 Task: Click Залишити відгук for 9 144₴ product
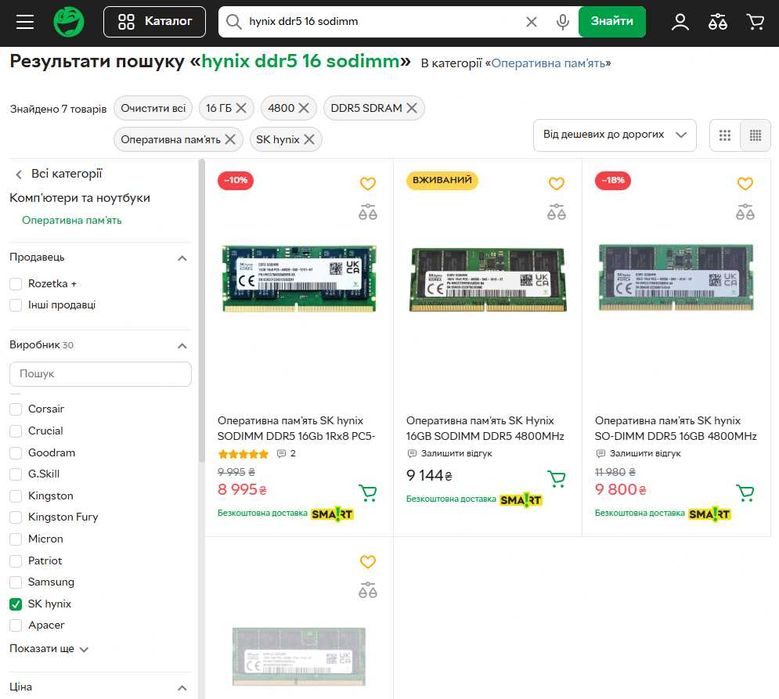tap(450, 454)
